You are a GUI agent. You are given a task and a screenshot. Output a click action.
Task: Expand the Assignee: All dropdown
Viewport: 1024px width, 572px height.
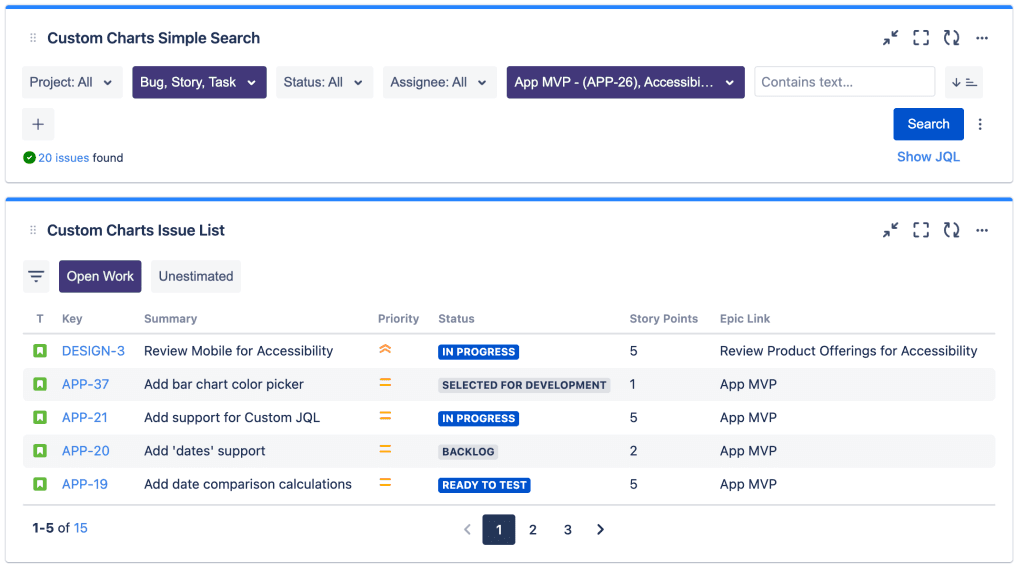439,82
